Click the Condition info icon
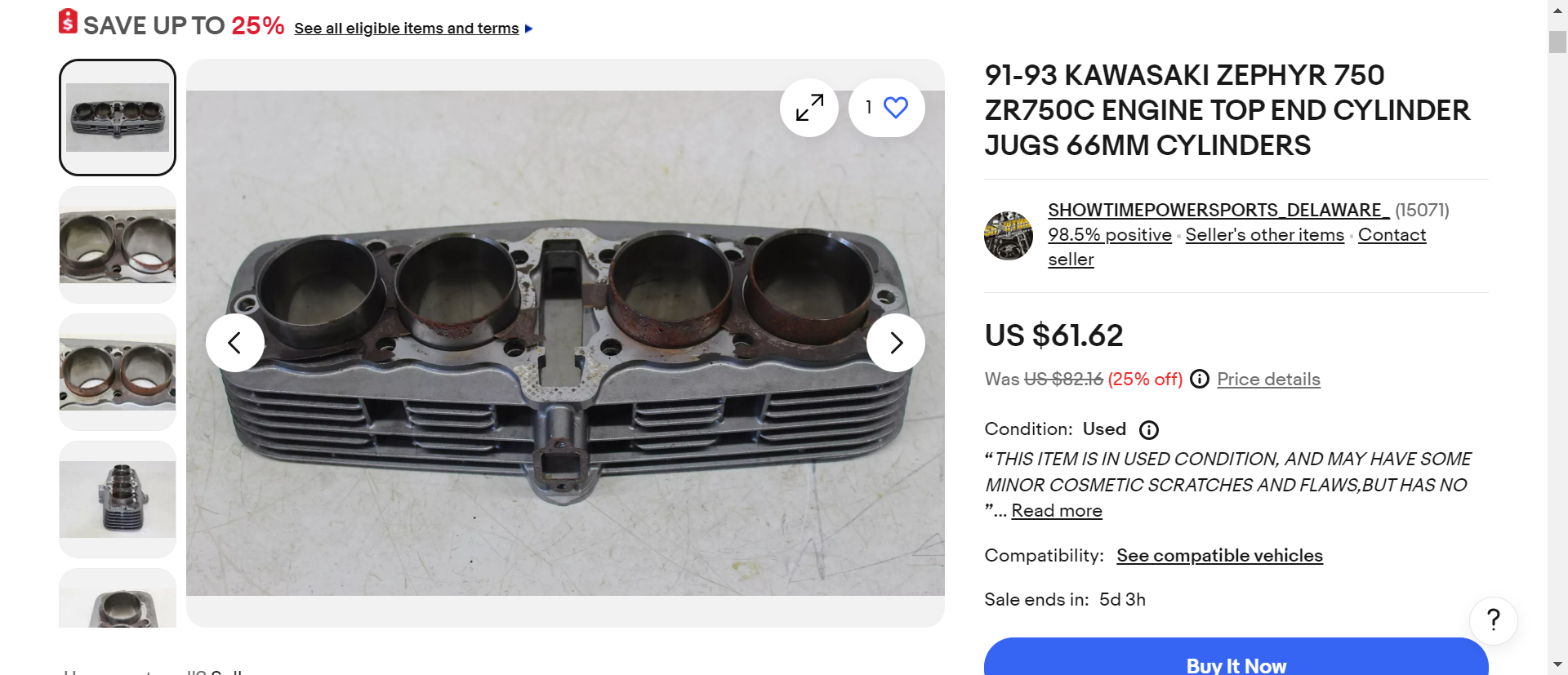 1148,430
